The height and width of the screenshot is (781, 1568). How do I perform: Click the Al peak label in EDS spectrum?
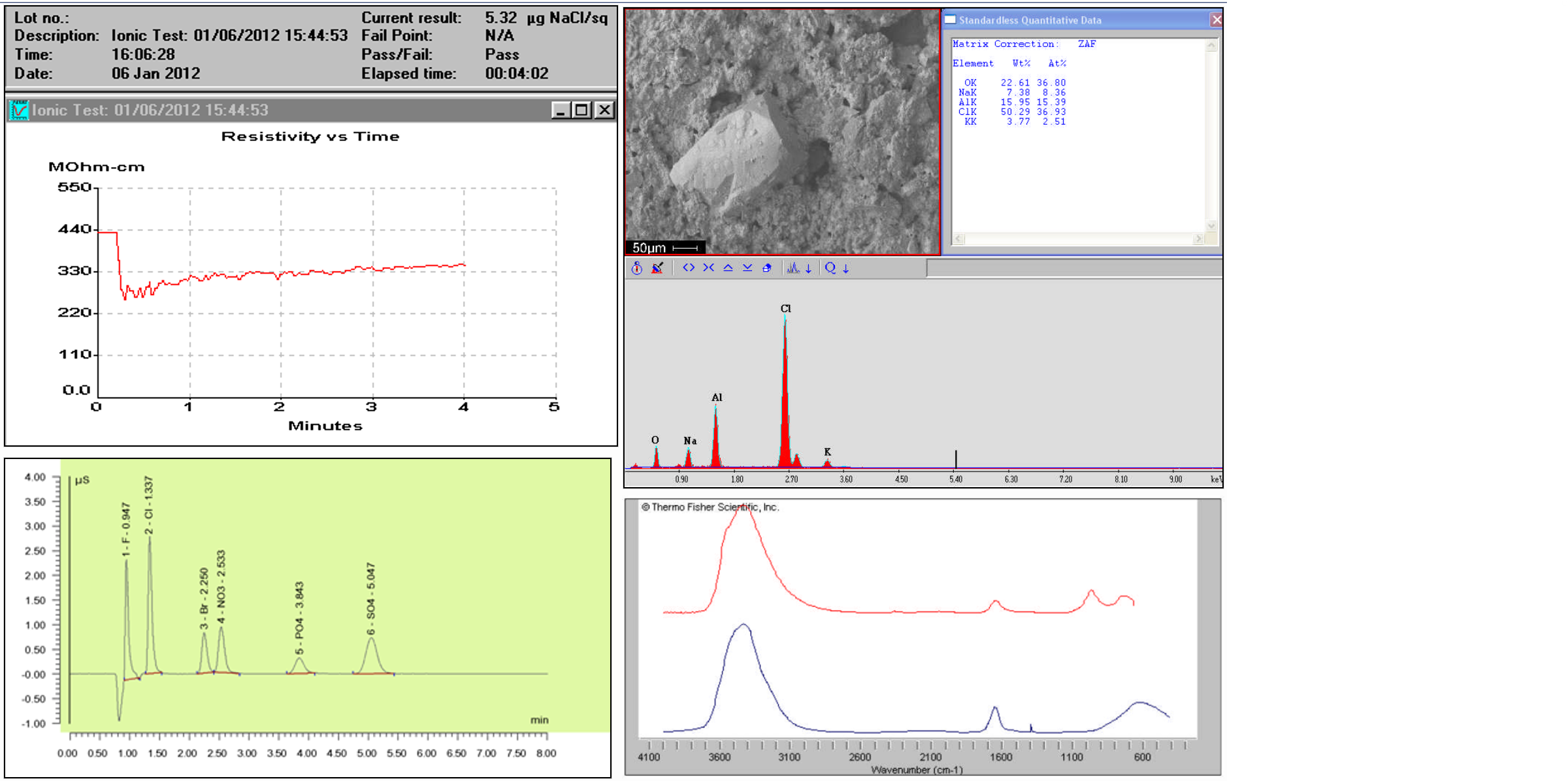coord(717,397)
